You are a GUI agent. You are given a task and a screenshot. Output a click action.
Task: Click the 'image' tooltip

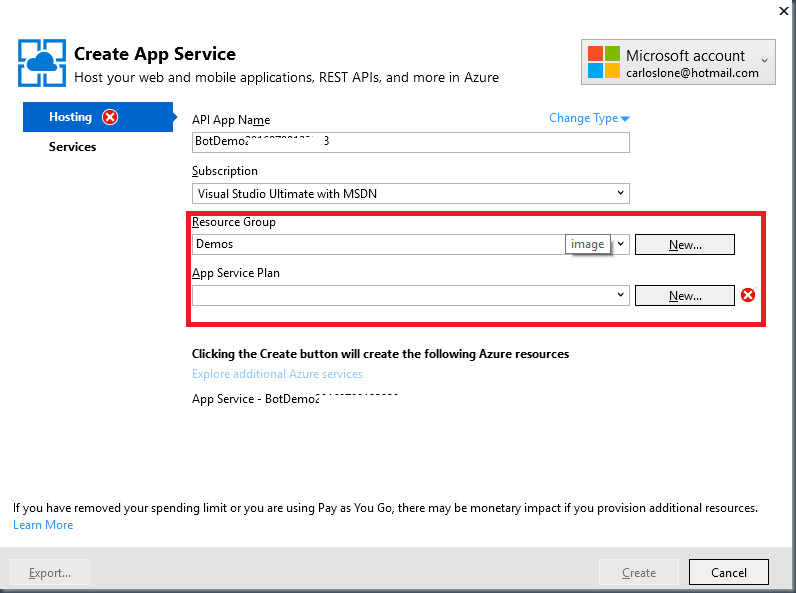pyautogui.click(x=587, y=244)
